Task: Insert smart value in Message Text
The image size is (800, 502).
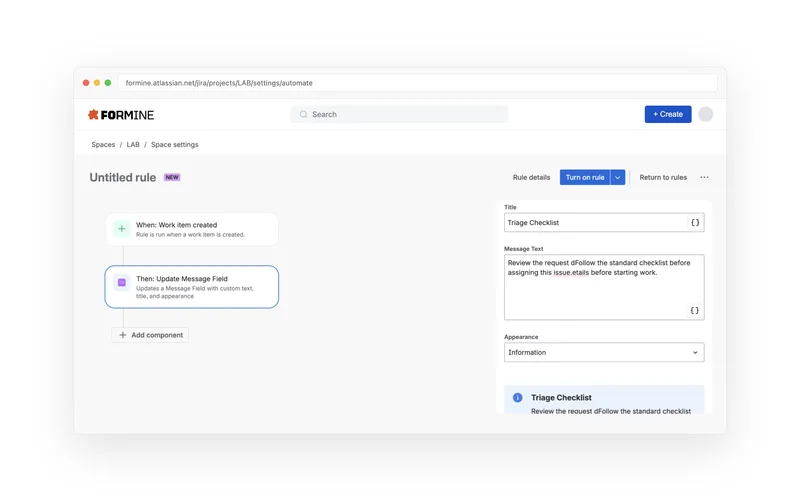Action: click(x=694, y=310)
